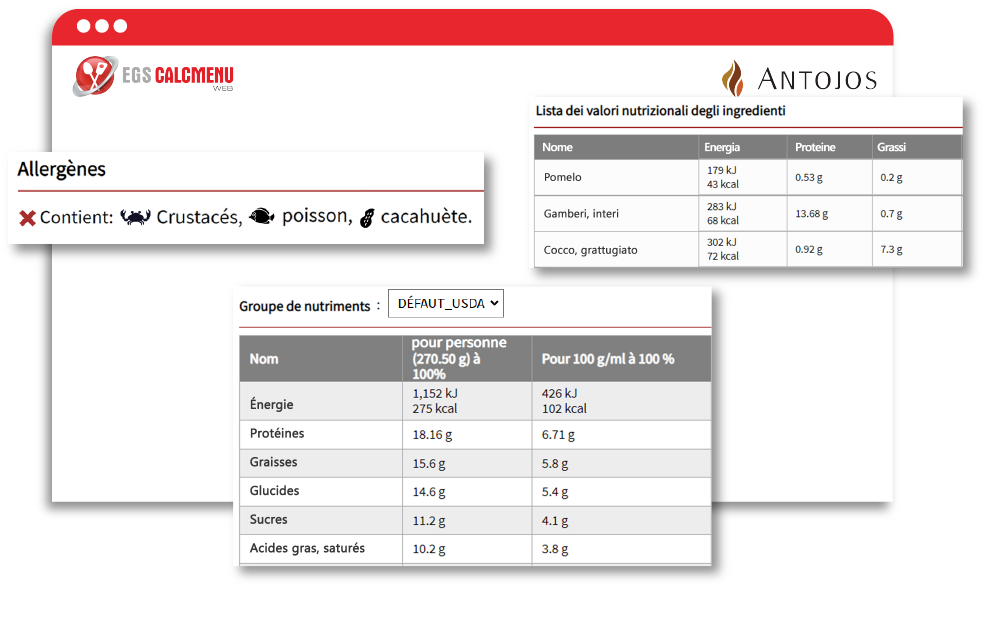Click the Groupe de nutriments label
The width and height of the screenshot is (985, 631).
click(305, 306)
